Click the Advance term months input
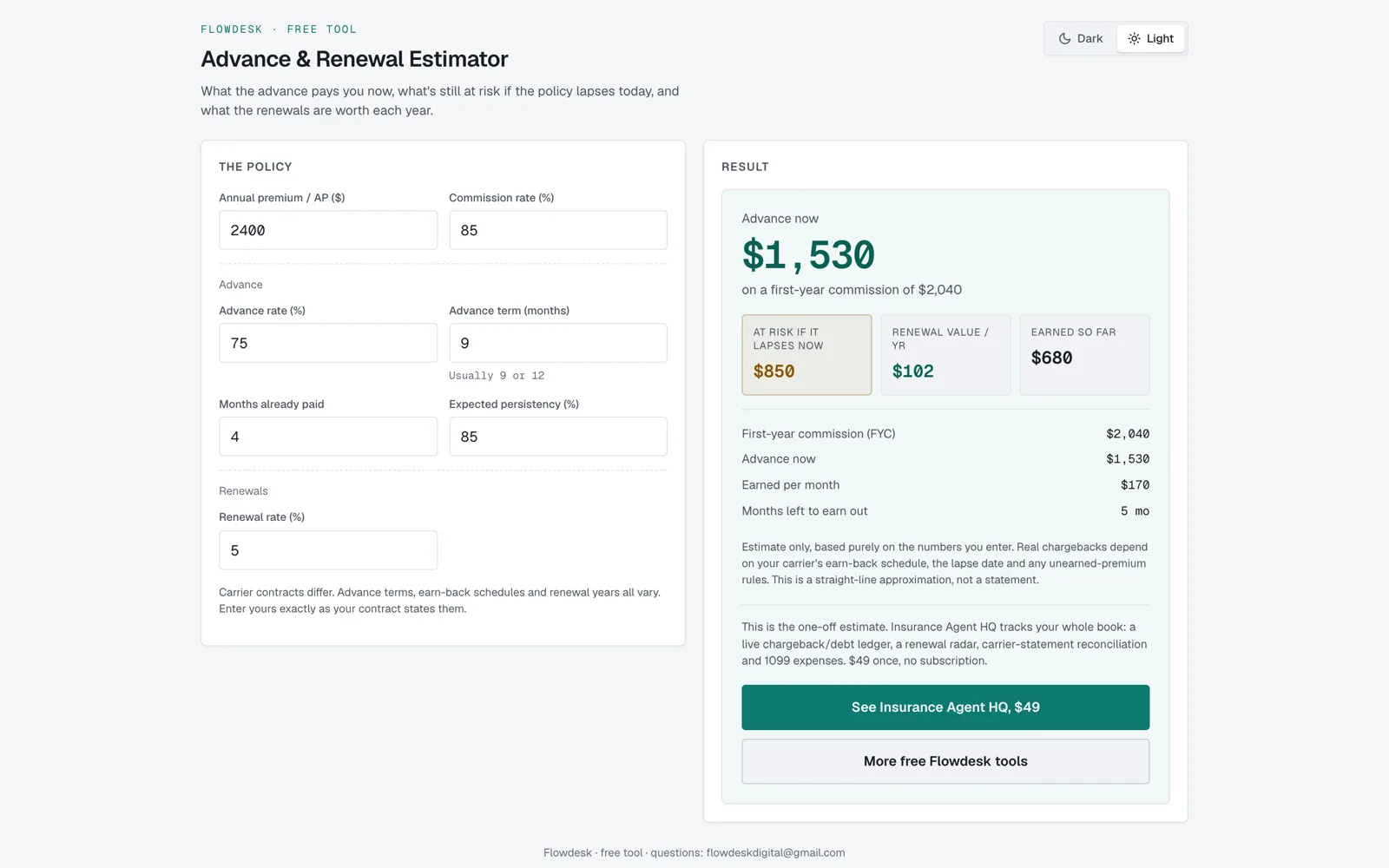 coord(558,343)
